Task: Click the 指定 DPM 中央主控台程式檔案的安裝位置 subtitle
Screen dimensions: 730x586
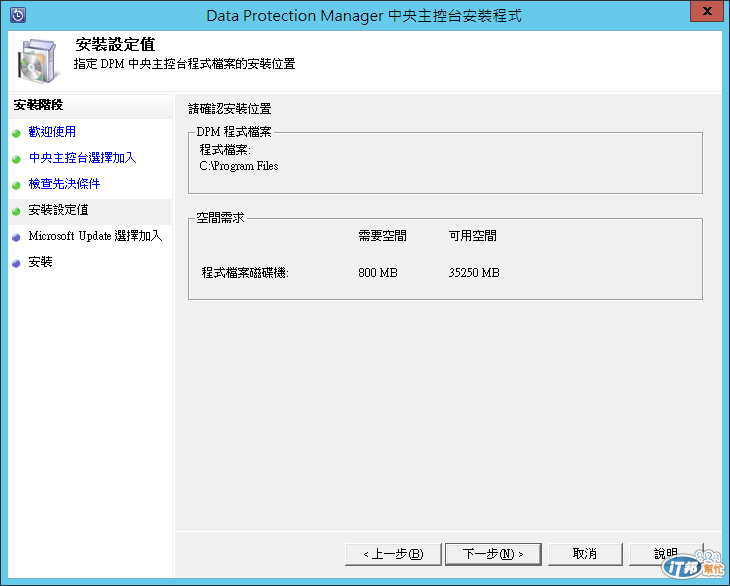Action: pyautogui.click(x=185, y=64)
